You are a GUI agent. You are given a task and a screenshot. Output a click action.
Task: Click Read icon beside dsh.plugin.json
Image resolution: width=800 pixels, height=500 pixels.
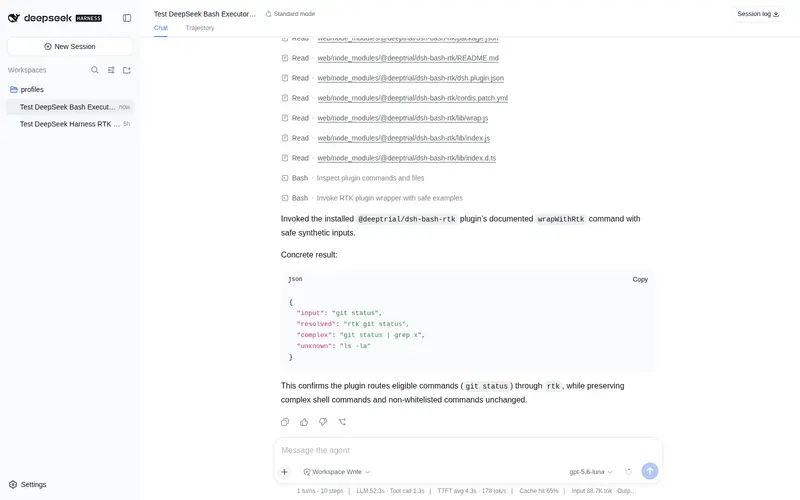285,78
